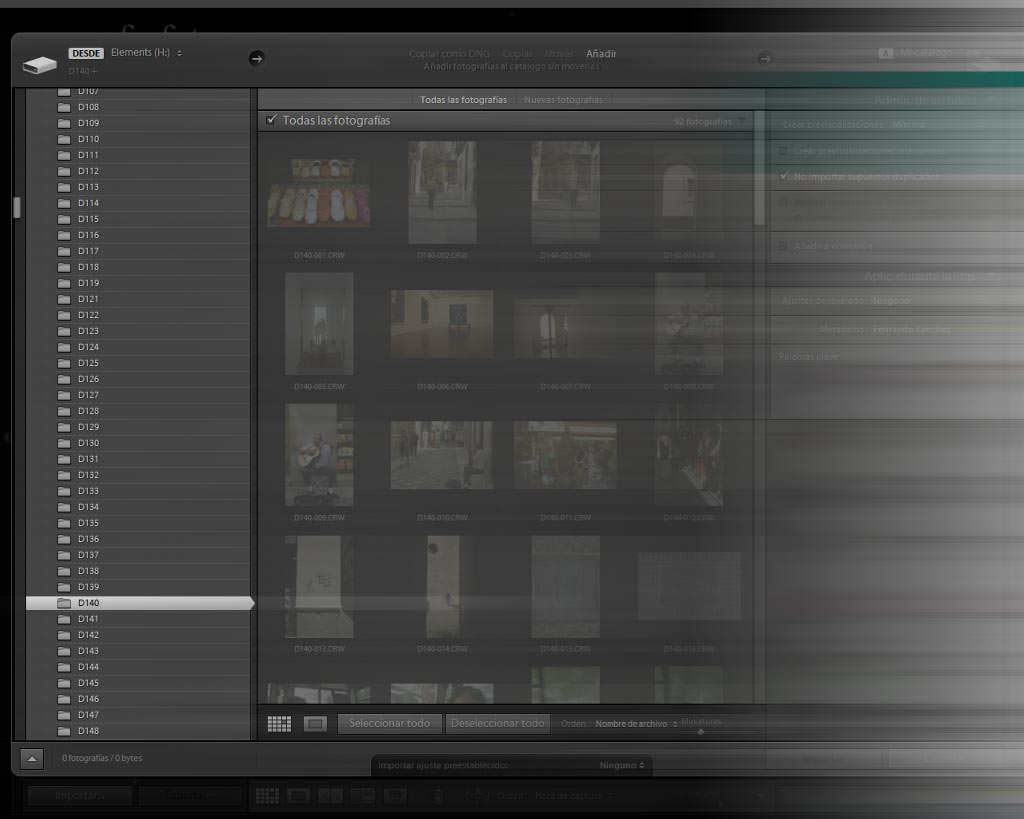Click folder icon for D125
Viewport: 1024px width, 819px height.
(64, 363)
